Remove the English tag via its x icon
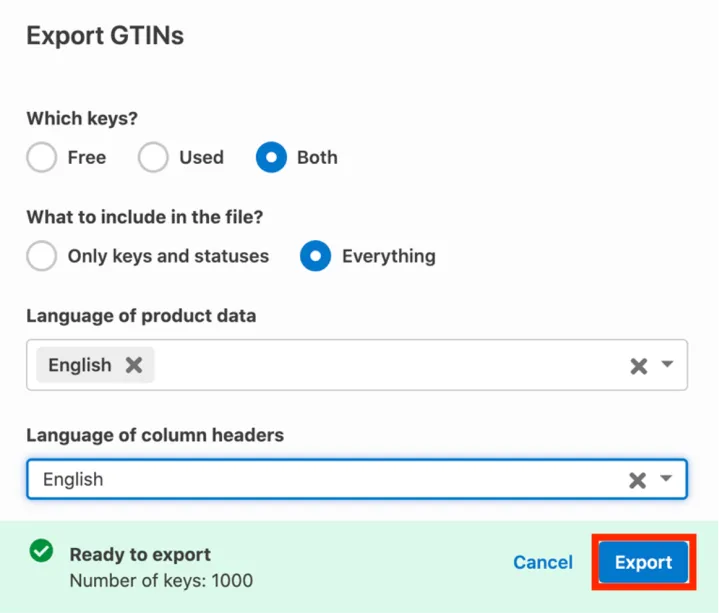720x616 pixels. (x=134, y=365)
